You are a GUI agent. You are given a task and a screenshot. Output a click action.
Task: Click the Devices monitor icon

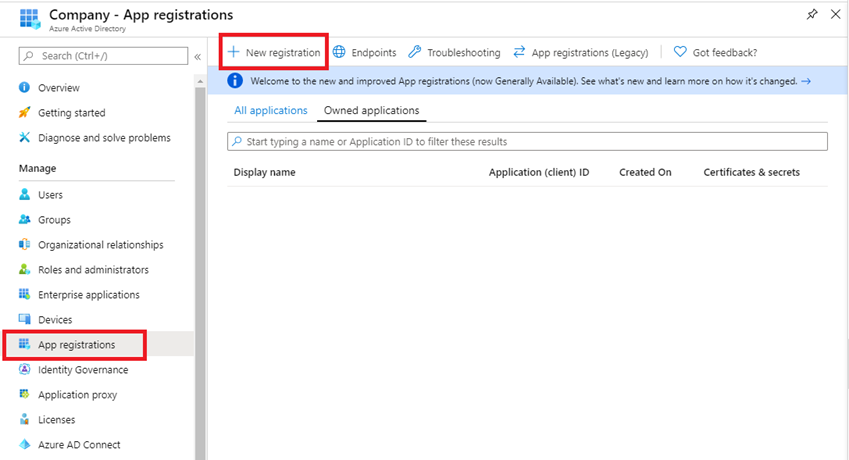(24, 319)
